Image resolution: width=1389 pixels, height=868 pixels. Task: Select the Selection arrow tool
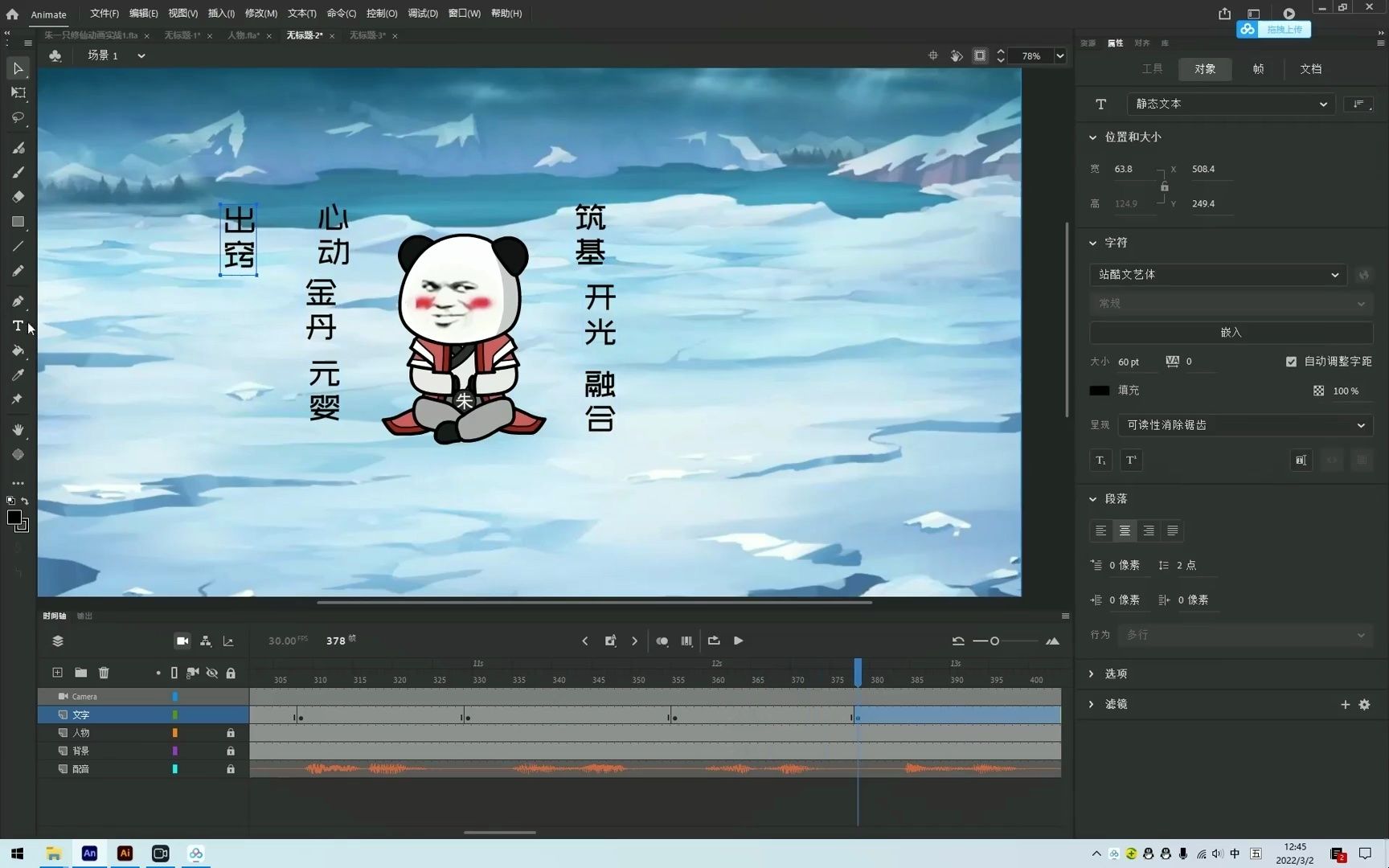click(18, 68)
